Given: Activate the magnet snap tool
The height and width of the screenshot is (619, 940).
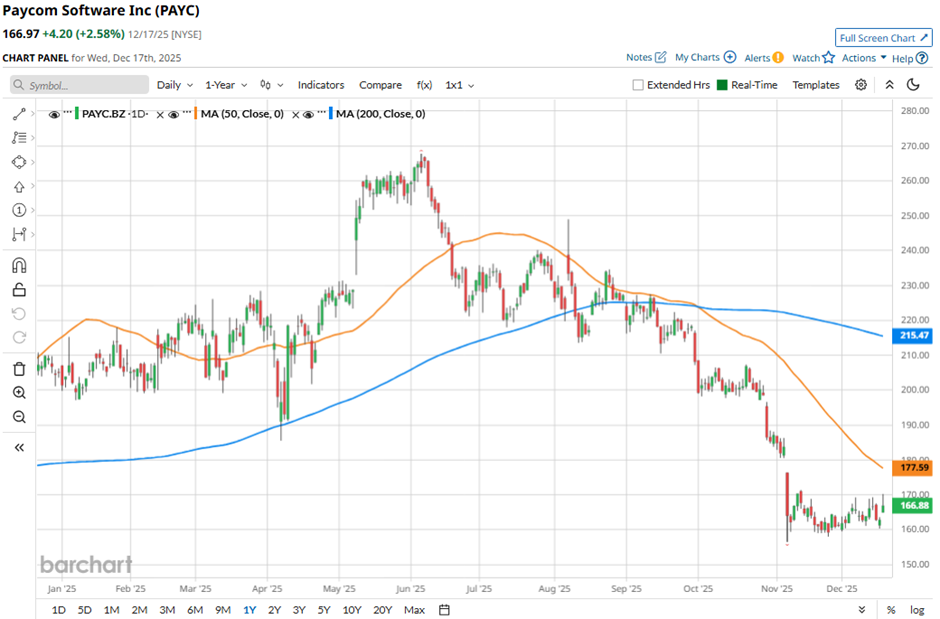Looking at the screenshot, I should coord(18,265).
